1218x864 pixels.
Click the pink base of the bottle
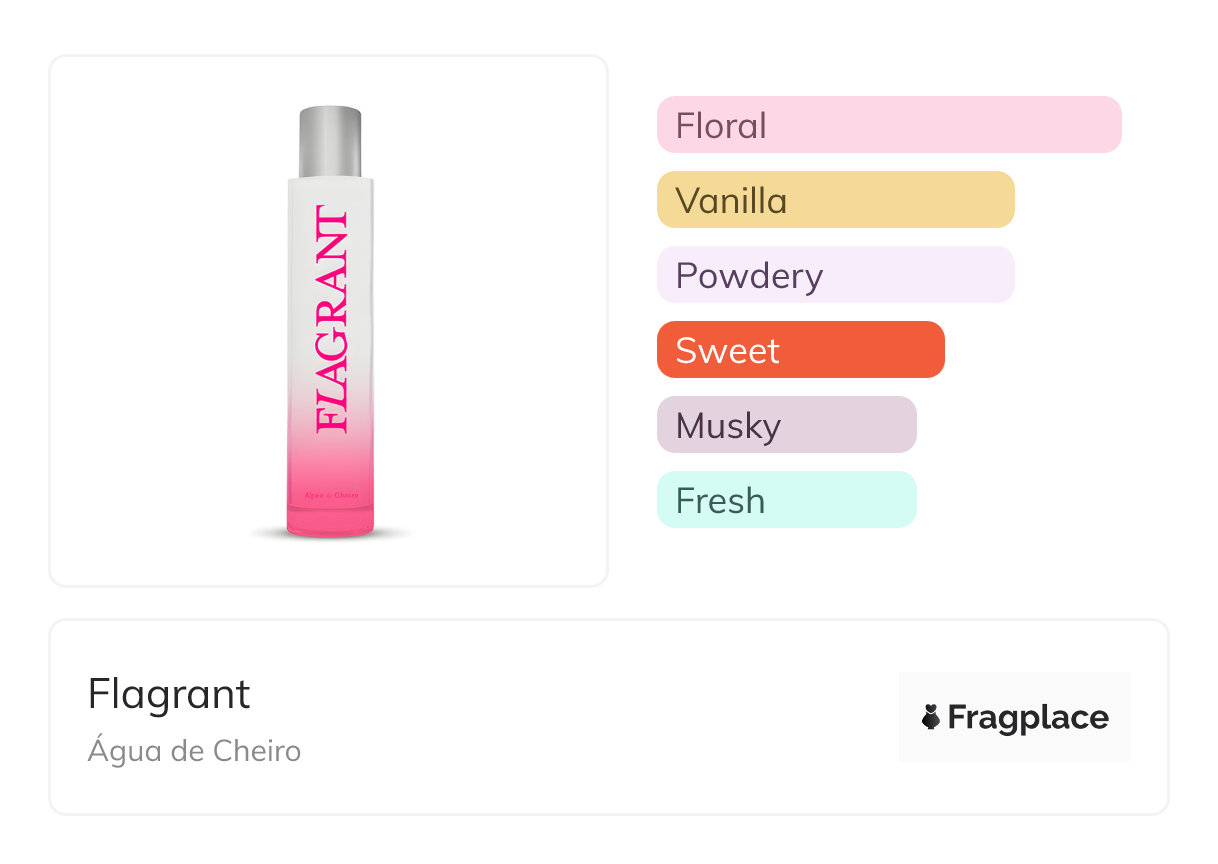[x=330, y=515]
